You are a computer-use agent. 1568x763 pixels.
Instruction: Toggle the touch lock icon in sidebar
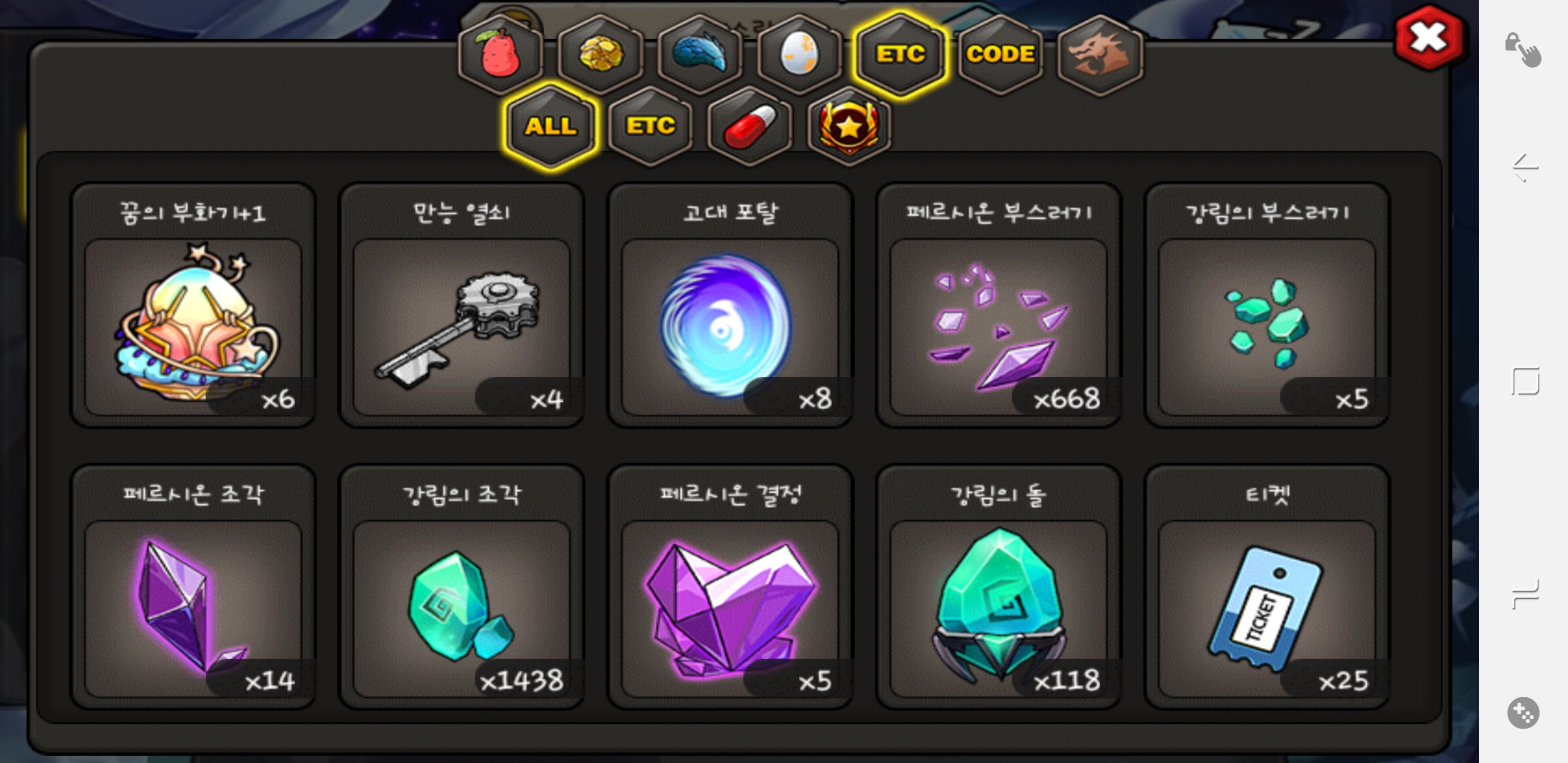(x=1524, y=49)
